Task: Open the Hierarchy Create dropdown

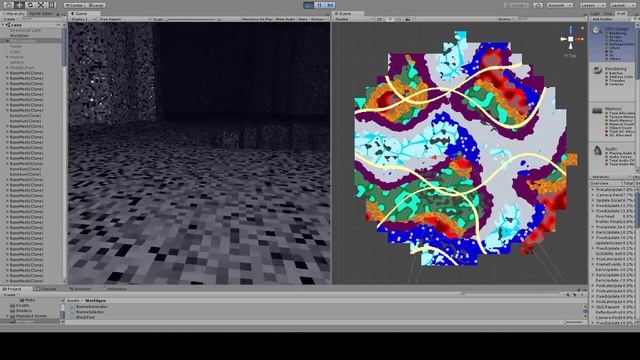Action: tap(10, 19)
